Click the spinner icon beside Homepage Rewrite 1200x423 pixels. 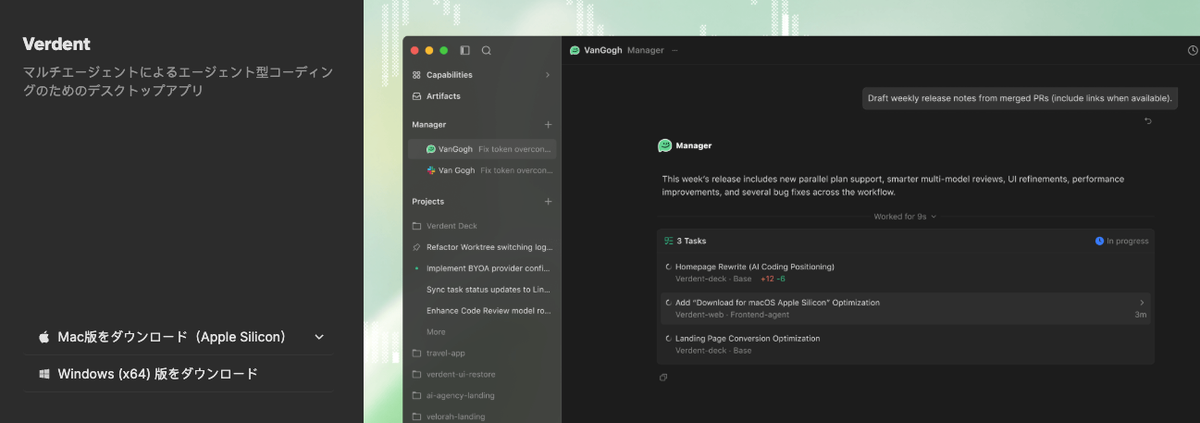(x=668, y=267)
